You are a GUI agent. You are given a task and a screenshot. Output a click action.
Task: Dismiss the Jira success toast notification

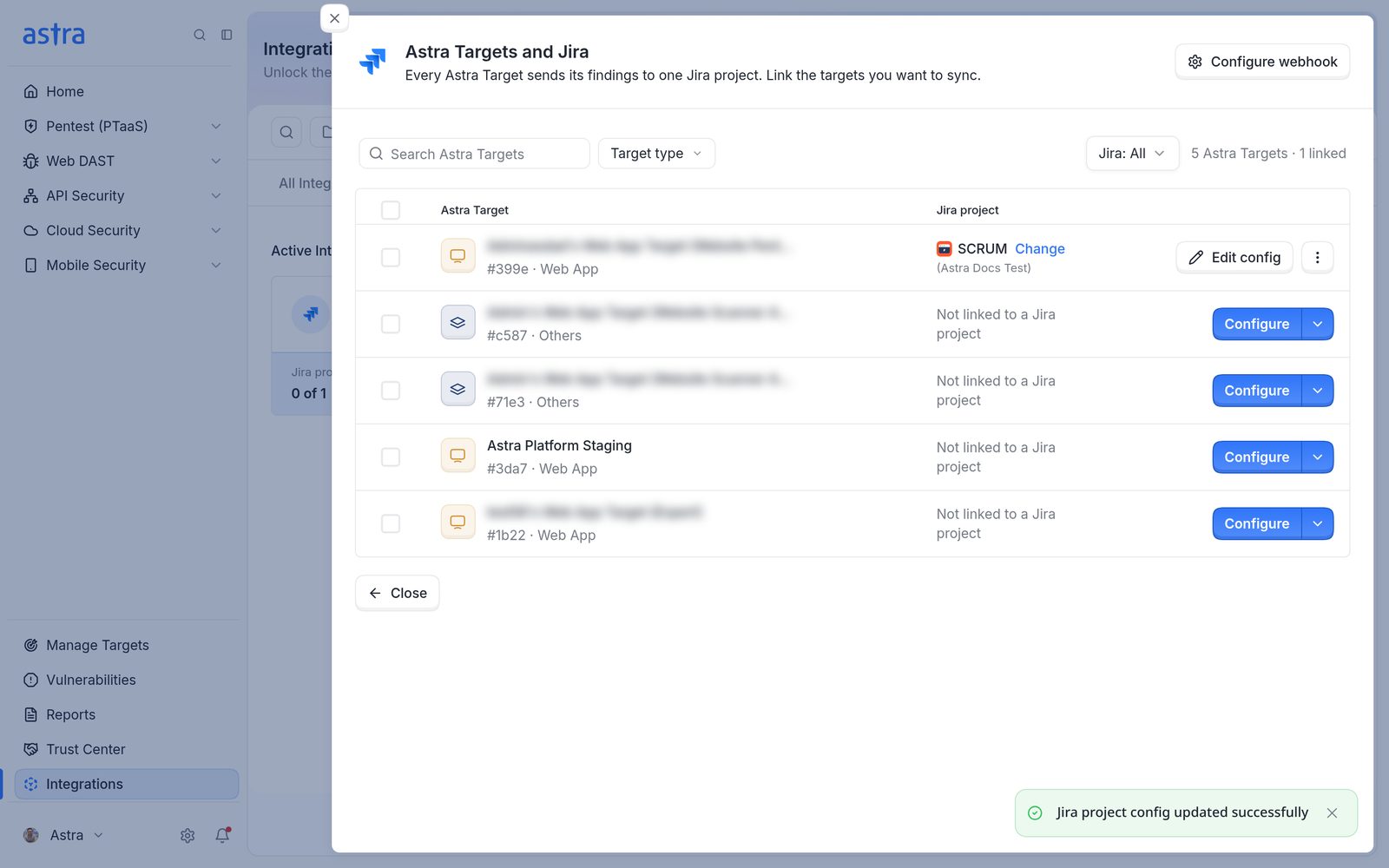click(x=1332, y=812)
